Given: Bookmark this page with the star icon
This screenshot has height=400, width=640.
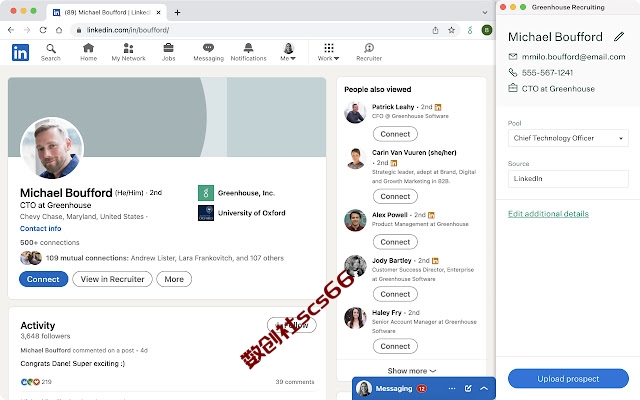Looking at the screenshot, I should tap(451, 30).
